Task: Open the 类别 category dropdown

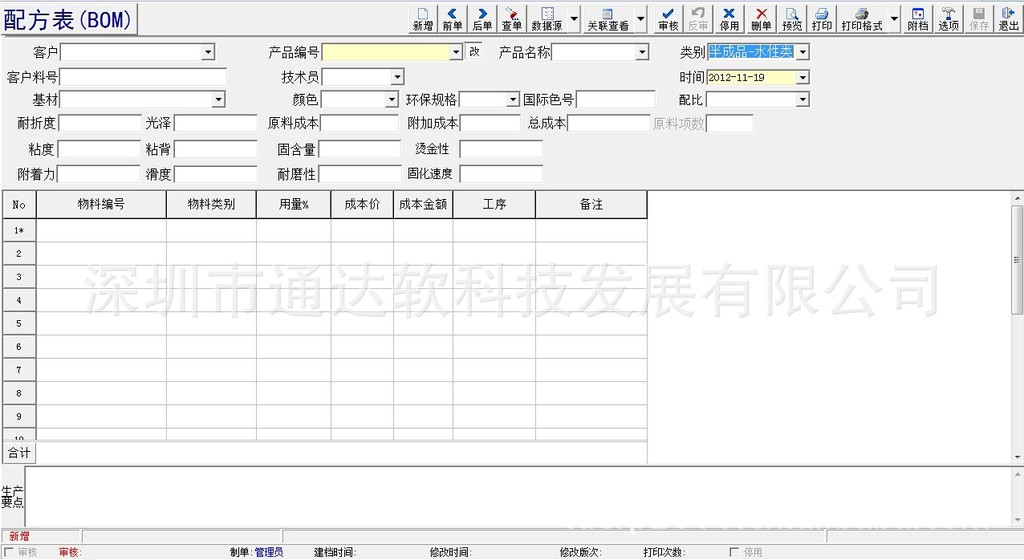Action: pyautogui.click(x=803, y=52)
